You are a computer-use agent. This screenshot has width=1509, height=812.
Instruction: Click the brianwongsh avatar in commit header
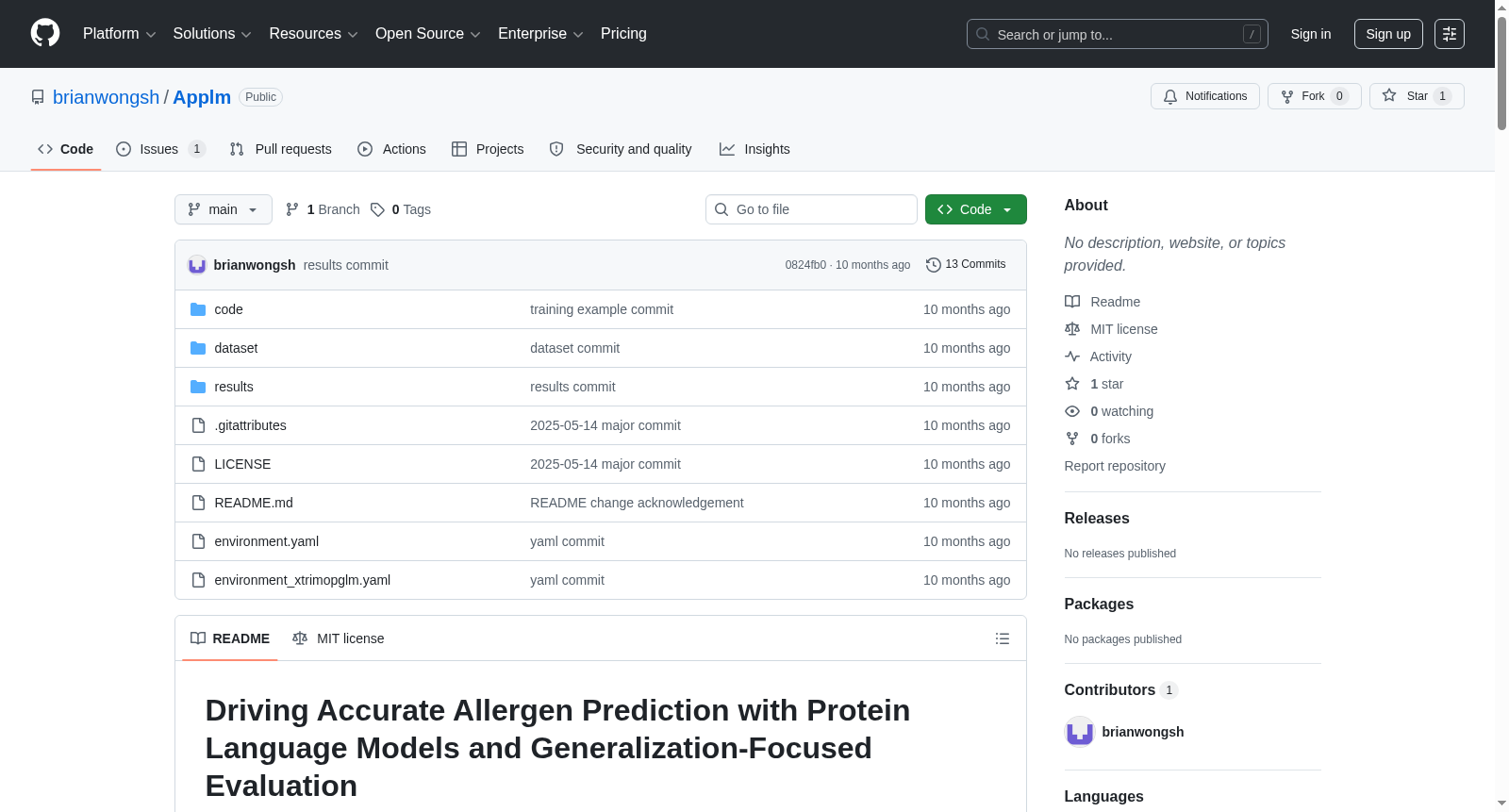click(197, 265)
